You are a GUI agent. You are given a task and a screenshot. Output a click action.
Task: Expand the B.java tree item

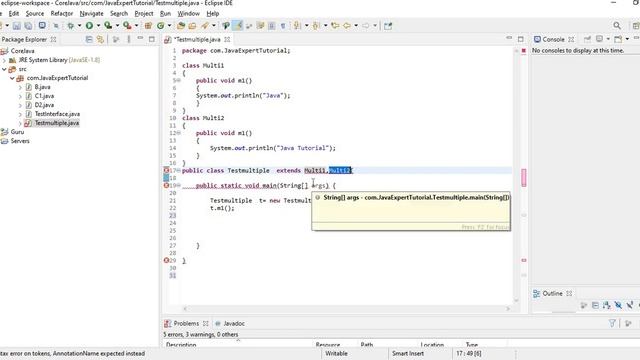[20, 87]
